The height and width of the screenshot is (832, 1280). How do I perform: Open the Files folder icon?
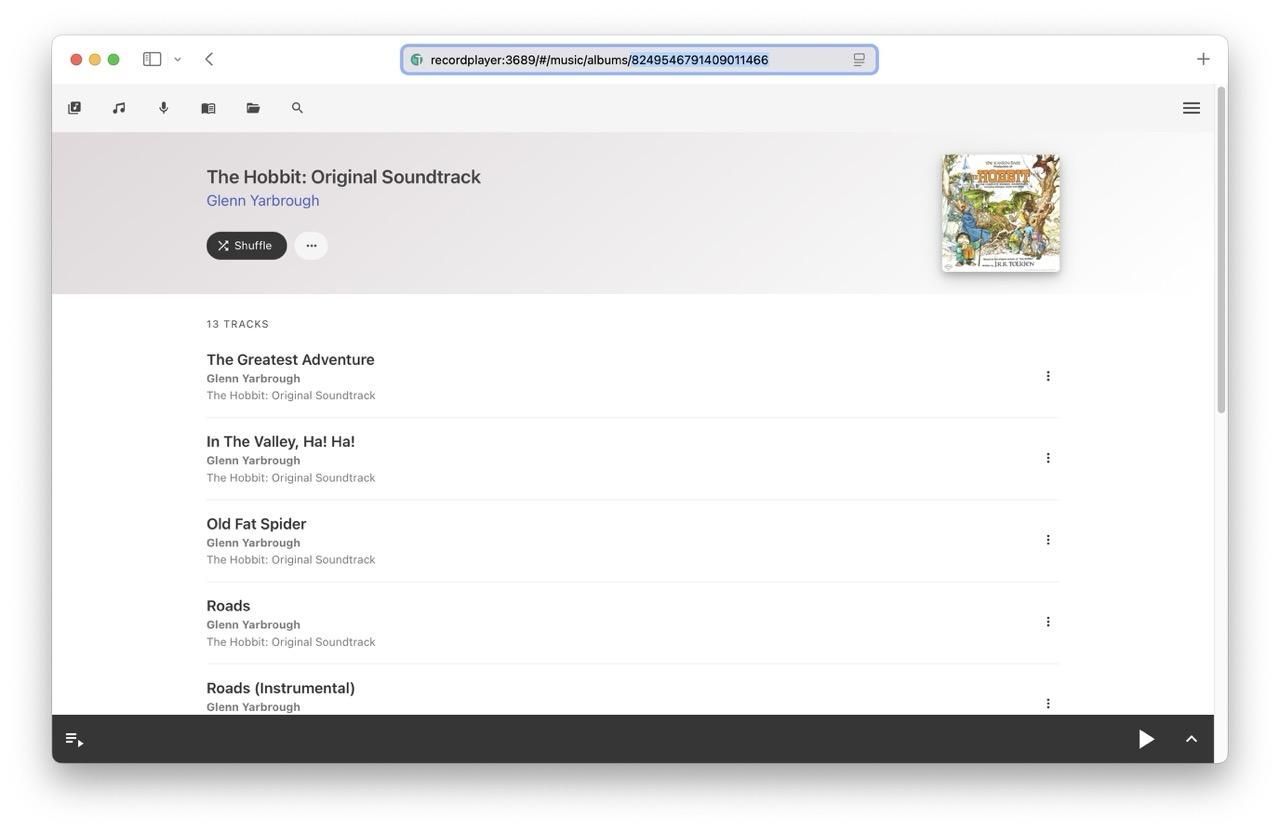coord(253,108)
